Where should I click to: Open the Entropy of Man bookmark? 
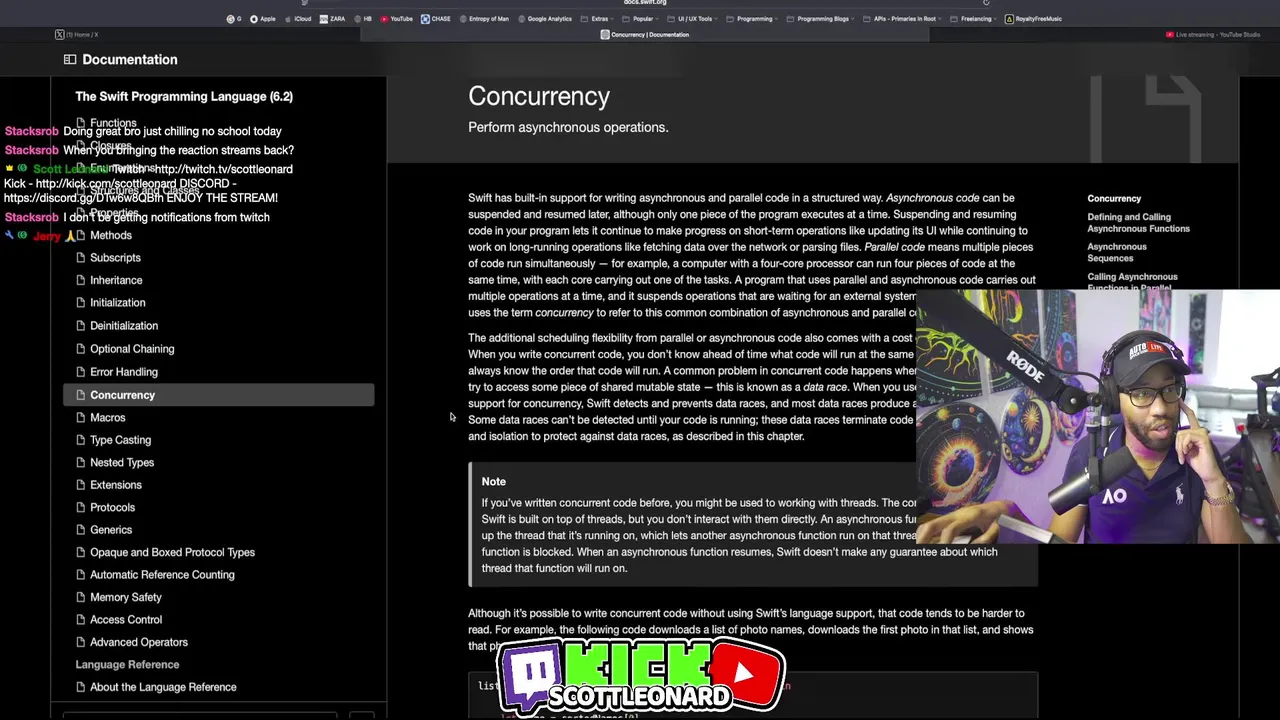[x=484, y=18]
